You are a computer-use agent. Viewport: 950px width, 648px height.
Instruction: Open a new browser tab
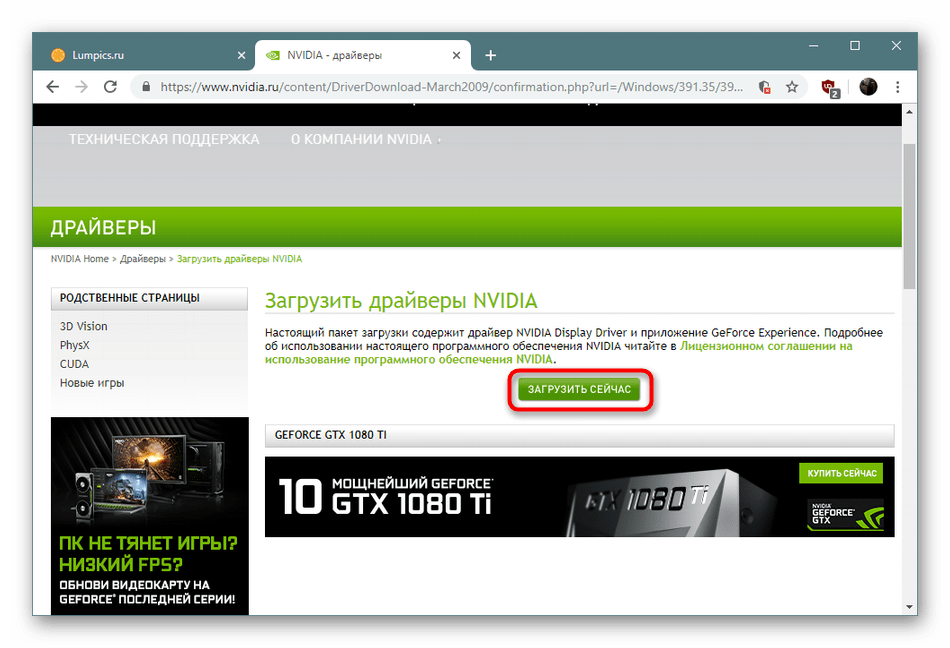490,55
